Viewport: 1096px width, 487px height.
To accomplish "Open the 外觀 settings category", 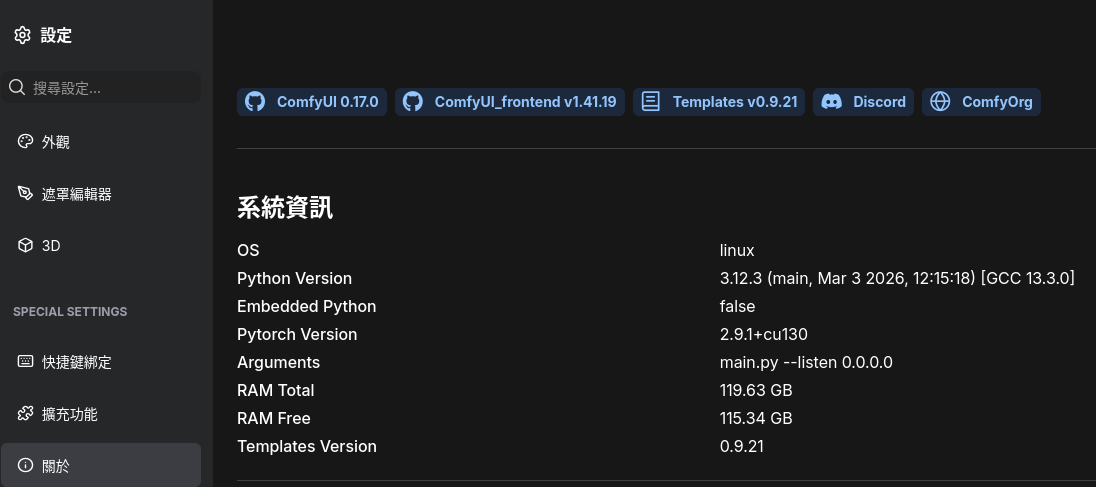I will [56, 142].
